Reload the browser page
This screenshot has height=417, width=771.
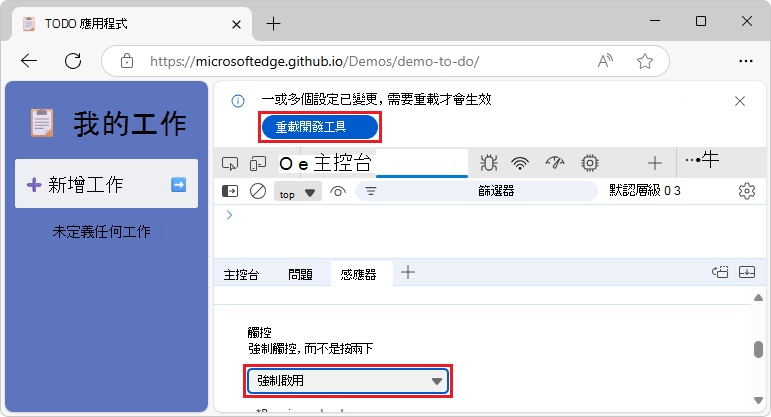coord(73,61)
